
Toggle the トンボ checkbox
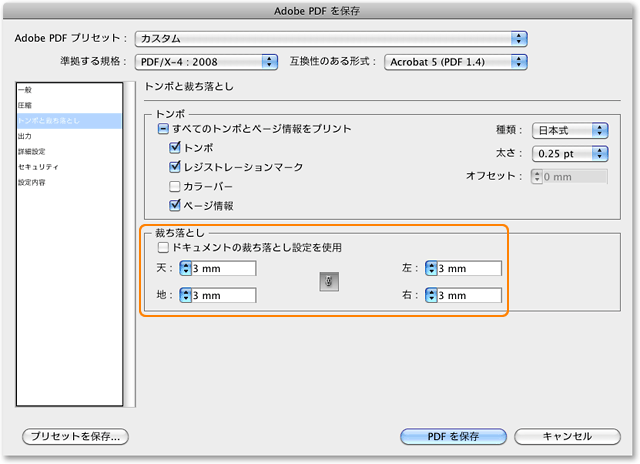(175, 148)
